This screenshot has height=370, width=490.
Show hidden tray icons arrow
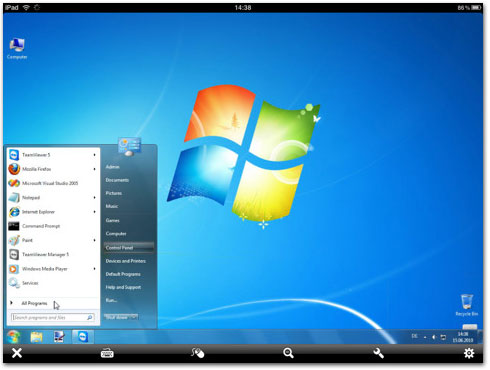pyautogui.click(x=425, y=337)
